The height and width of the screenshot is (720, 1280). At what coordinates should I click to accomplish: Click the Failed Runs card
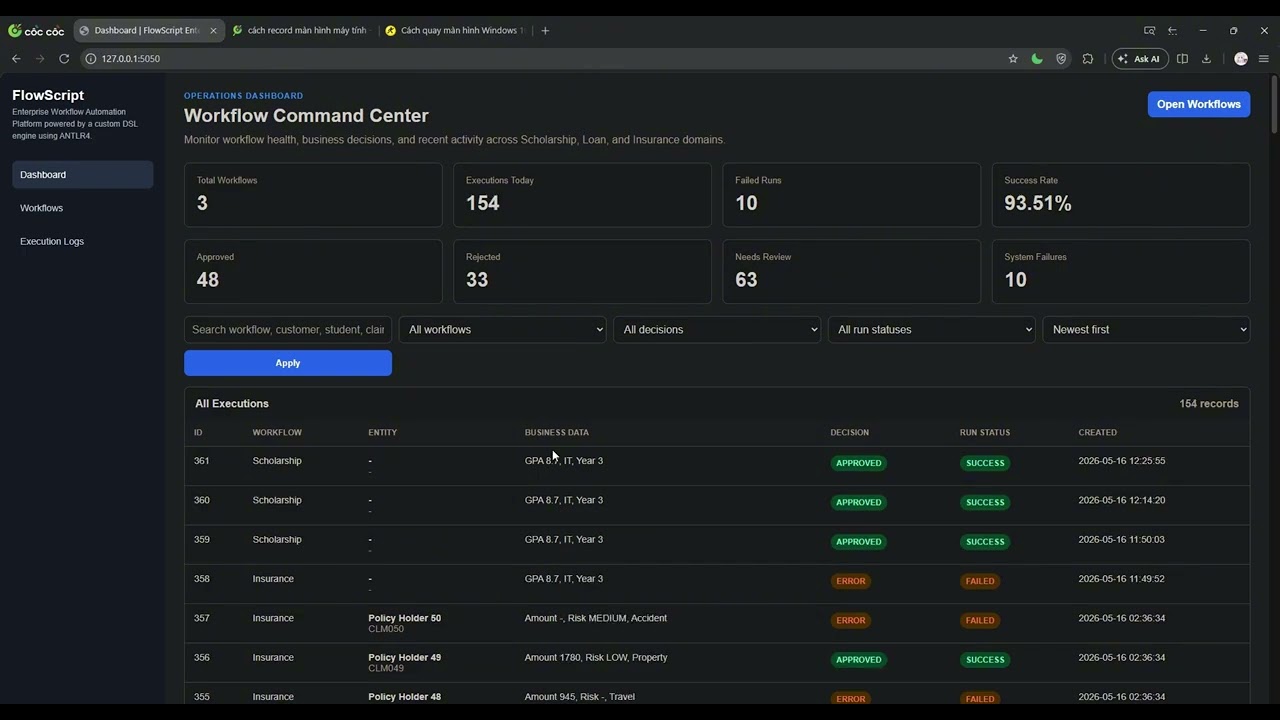(x=852, y=195)
